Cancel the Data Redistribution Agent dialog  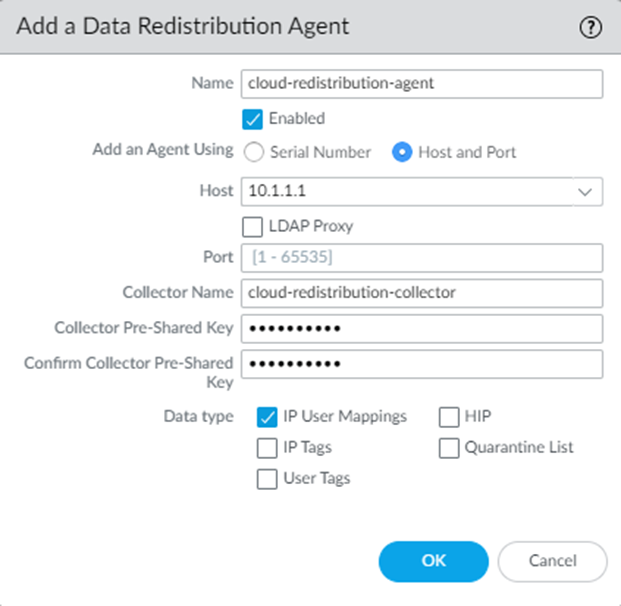tap(552, 561)
